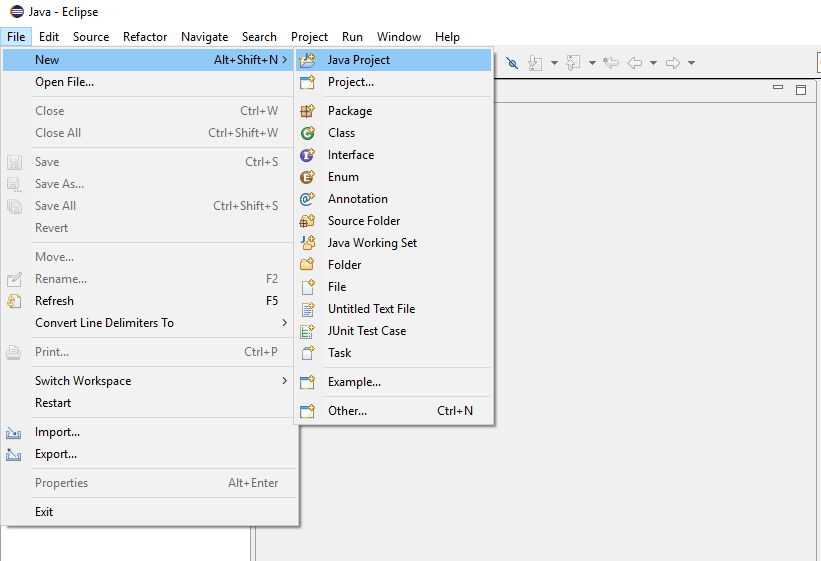Viewport: 821px width, 561px height.
Task: Click the yellow Folder icon
Action: (307, 265)
